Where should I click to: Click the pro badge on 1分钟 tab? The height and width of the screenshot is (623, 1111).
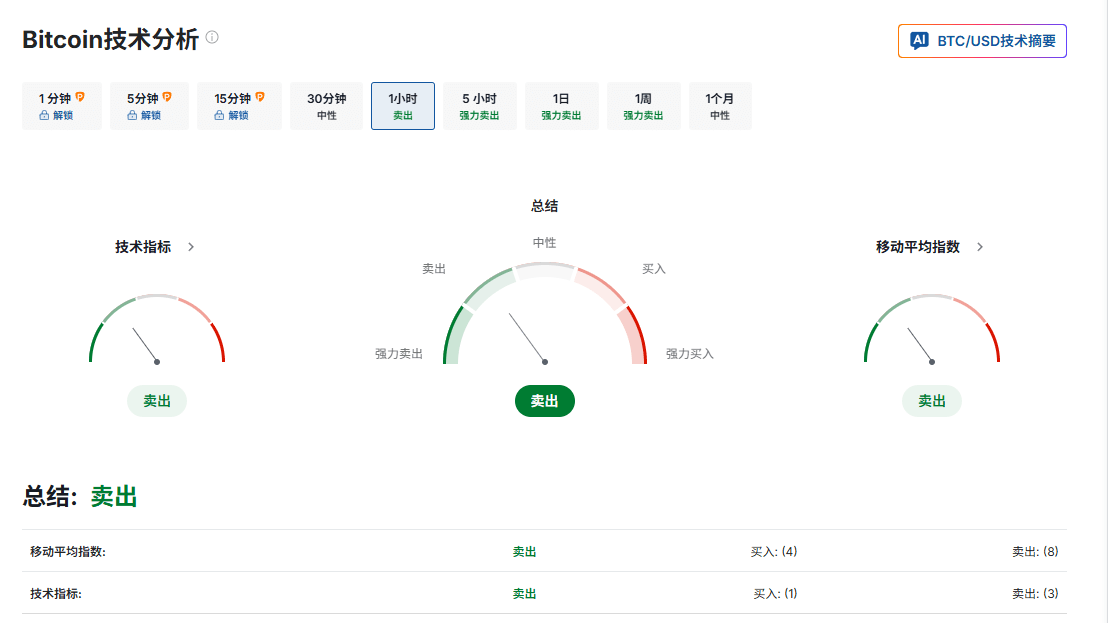80,97
